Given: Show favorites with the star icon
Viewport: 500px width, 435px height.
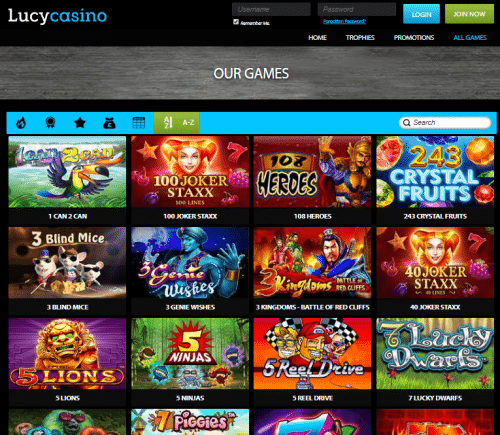Looking at the screenshot, I should pyautogui.click(x=80, y=123).
